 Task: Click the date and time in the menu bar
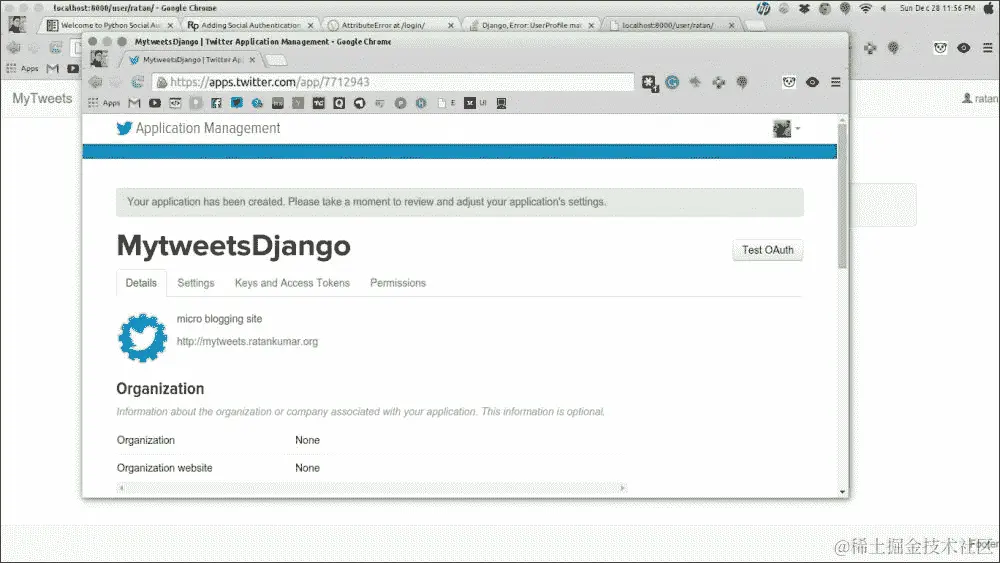[937, 8]
